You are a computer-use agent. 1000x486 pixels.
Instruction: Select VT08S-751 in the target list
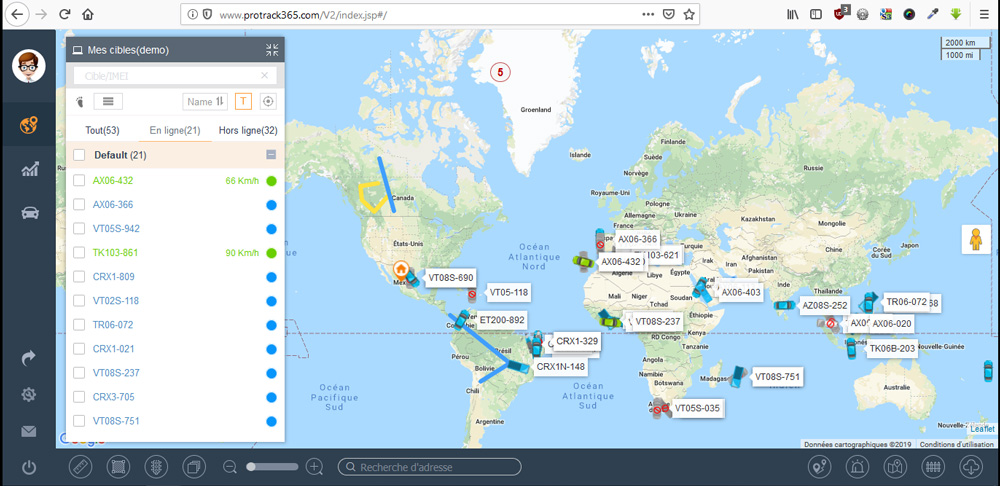pyautogui.click(x=116, y=421)
